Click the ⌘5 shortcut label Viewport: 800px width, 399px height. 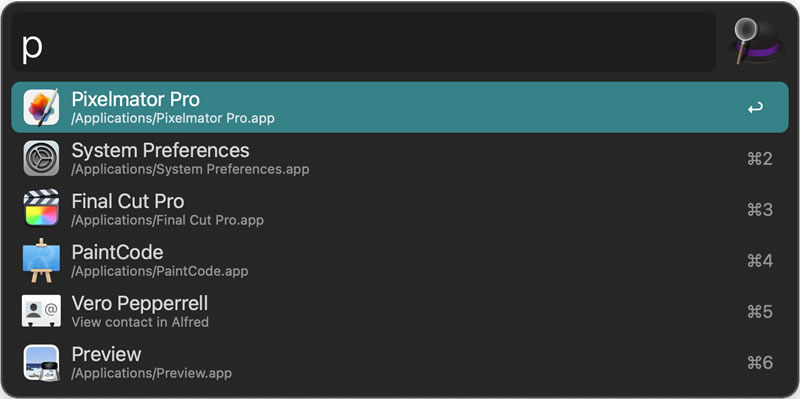pyautogui.click(x=760, y=312)
